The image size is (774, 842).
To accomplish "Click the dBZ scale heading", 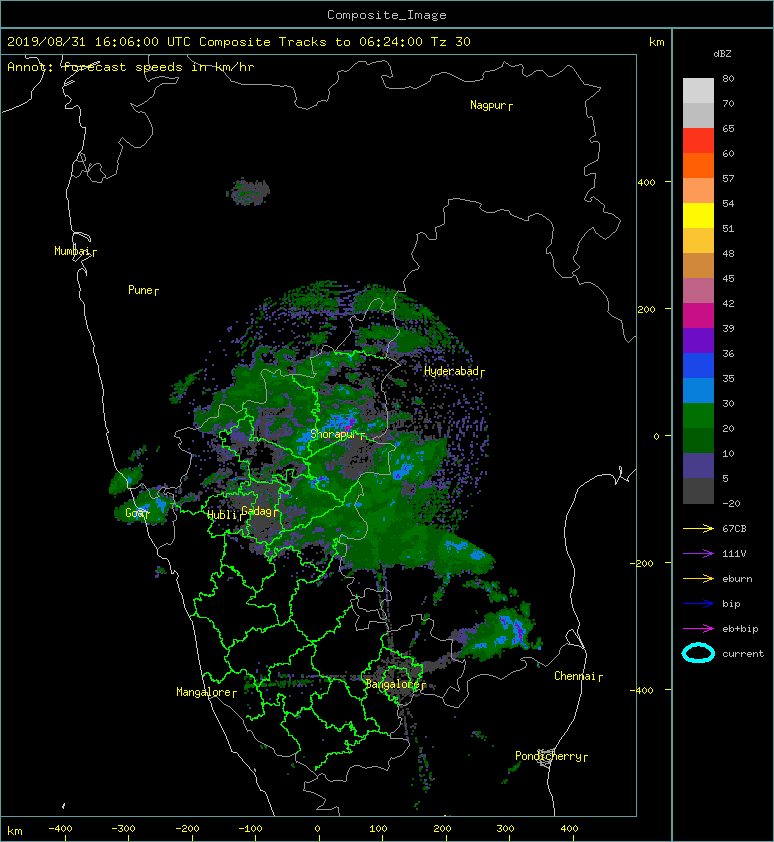I will [722, 54].
